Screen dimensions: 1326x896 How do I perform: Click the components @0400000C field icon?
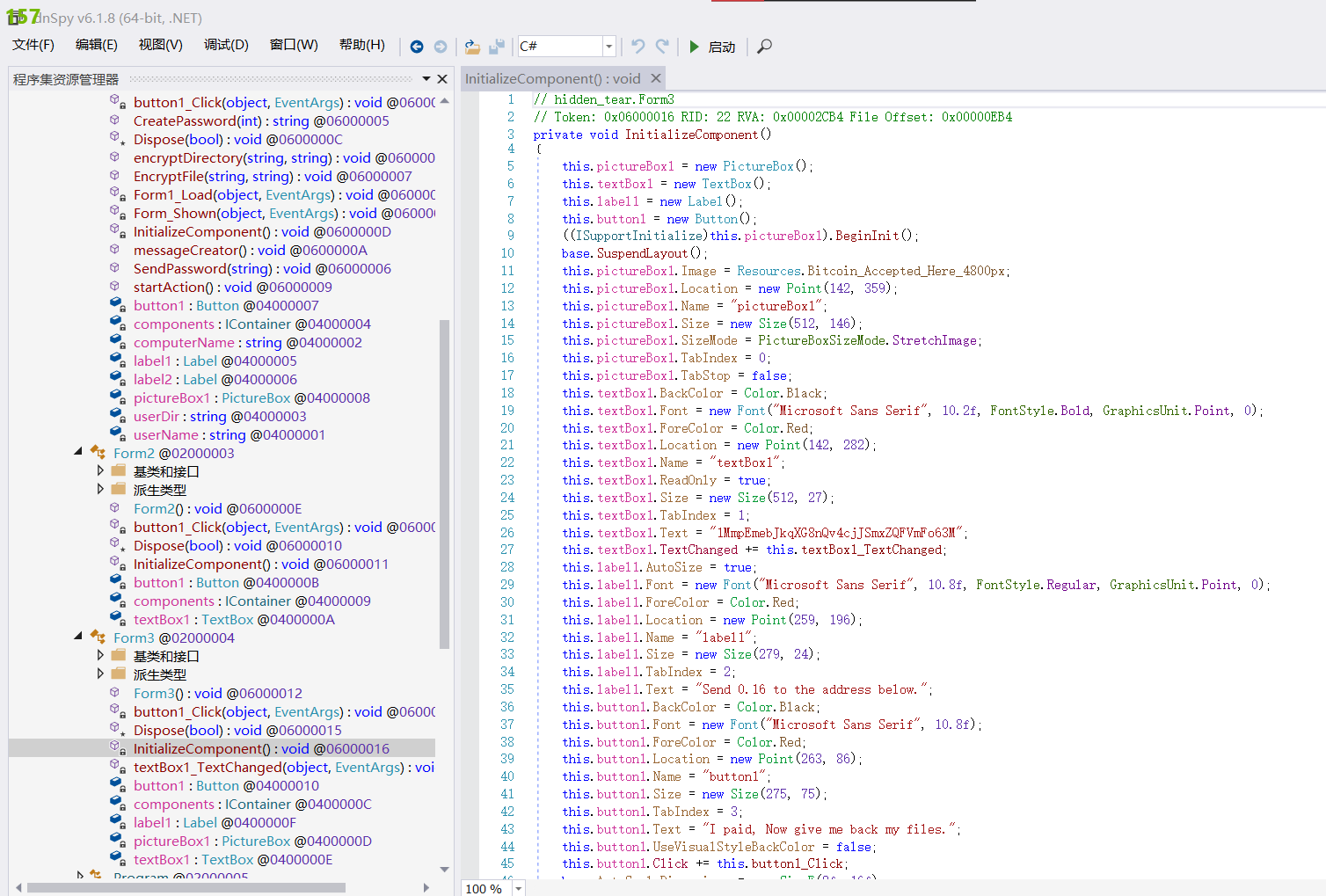click(117, 804)
